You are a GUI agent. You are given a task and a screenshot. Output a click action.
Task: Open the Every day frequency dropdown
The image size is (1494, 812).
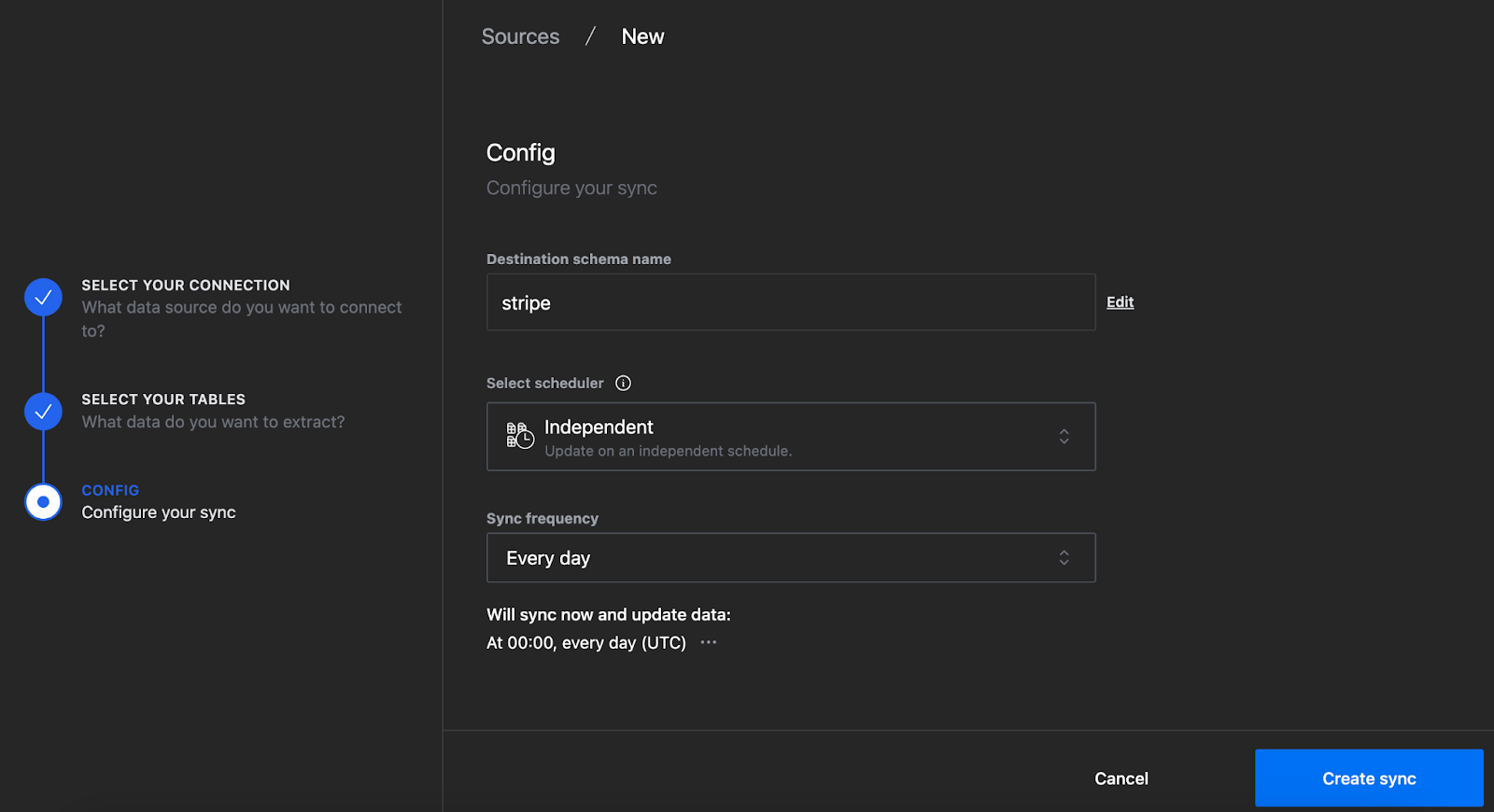tap(790, 558)
